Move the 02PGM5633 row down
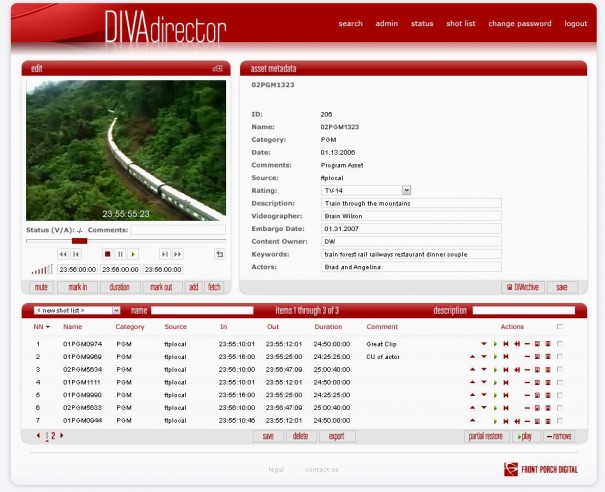 (x=484, y=408)
